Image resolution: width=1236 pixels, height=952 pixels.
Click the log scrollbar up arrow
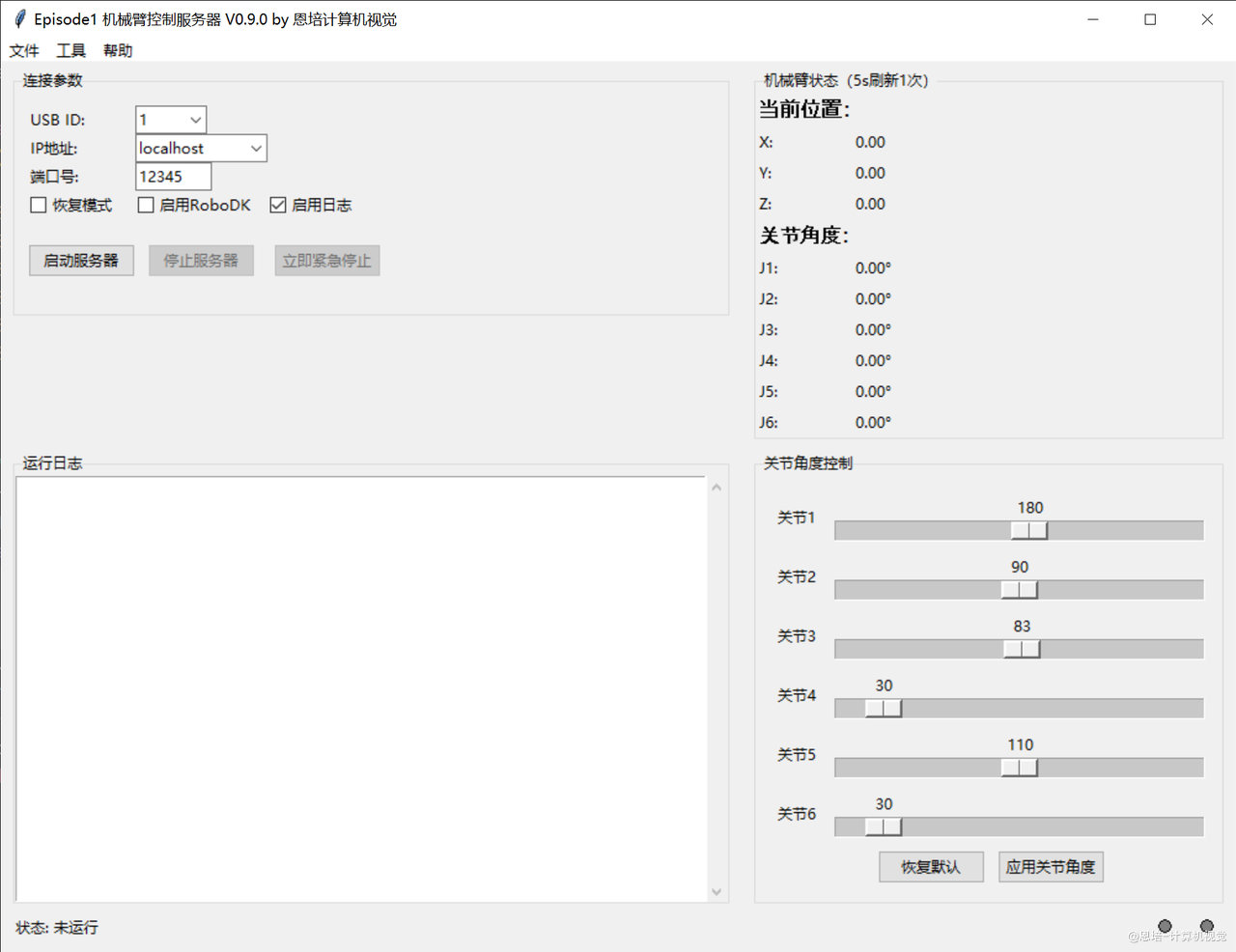coord(716,487)
